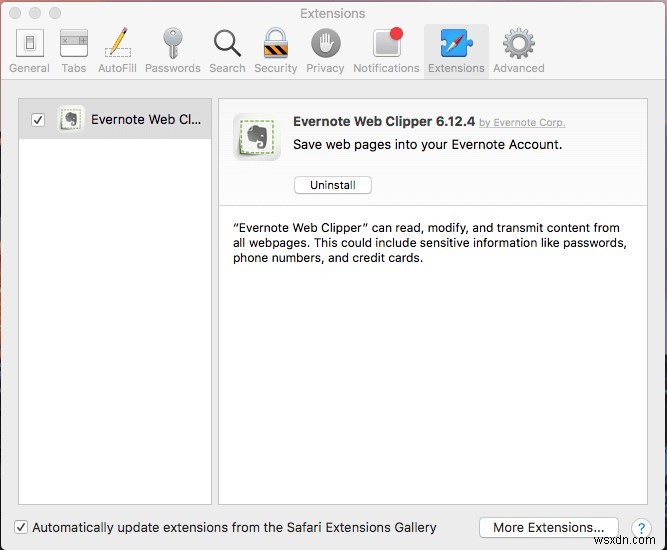
Task: Click the Evernote elephant icon in details
Action: point(256,137)
